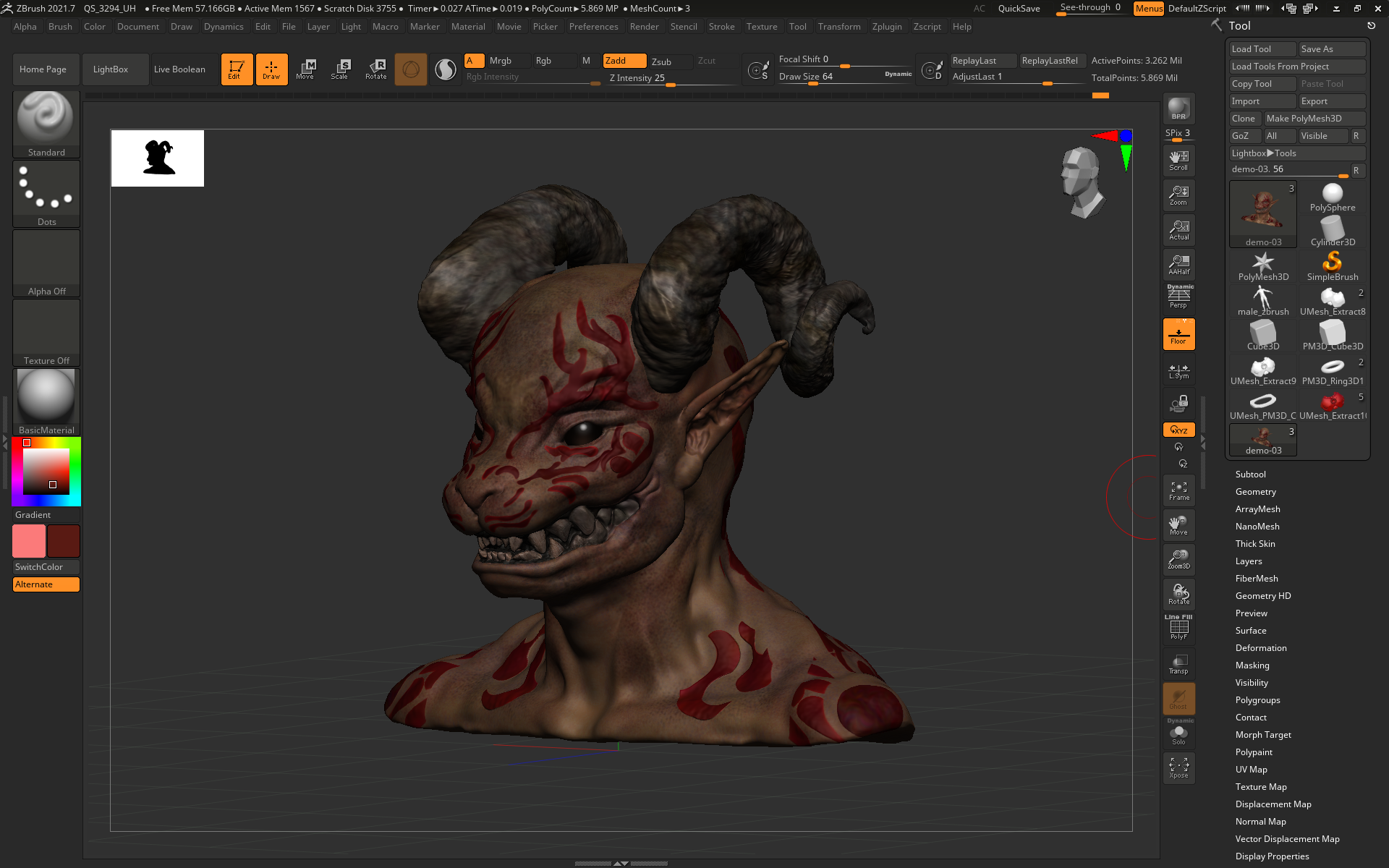The image size is (1389, 868).
Task: Click the BPR render button
Action: tap(1178, 109)
